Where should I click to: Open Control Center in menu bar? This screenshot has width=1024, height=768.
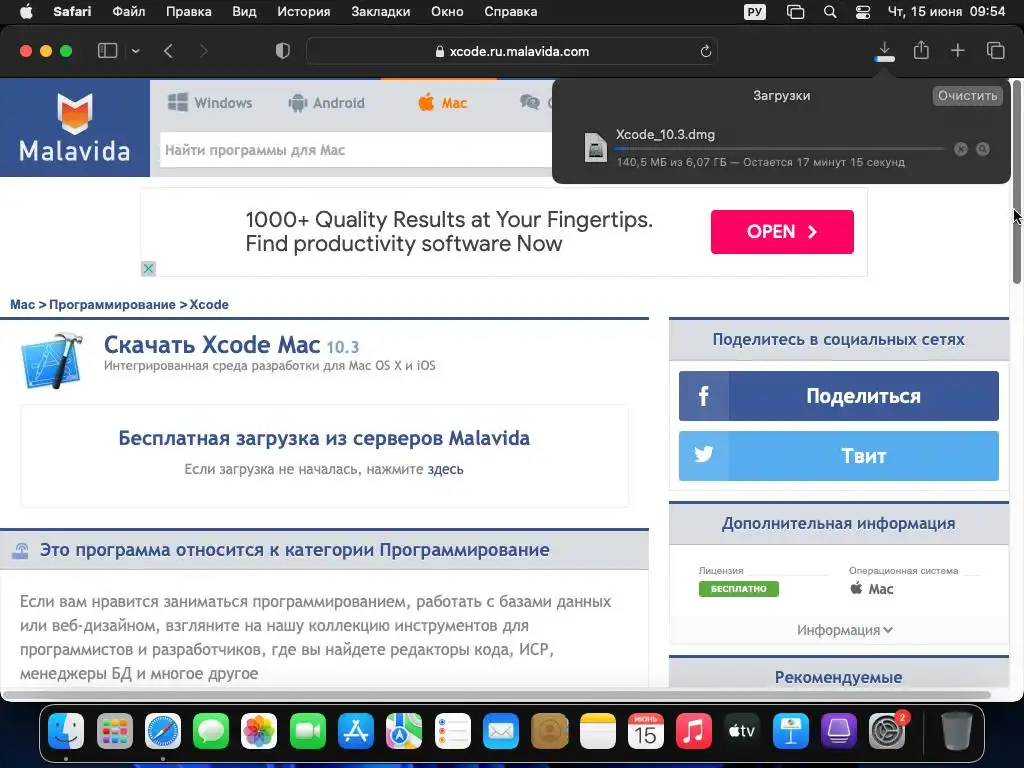click(x=863, y=12)
